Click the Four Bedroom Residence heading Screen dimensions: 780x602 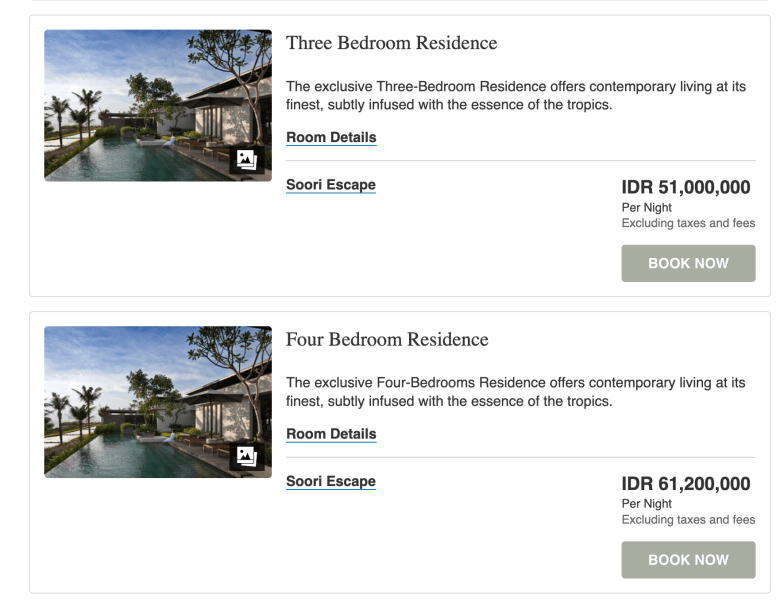tap(387, 340)
